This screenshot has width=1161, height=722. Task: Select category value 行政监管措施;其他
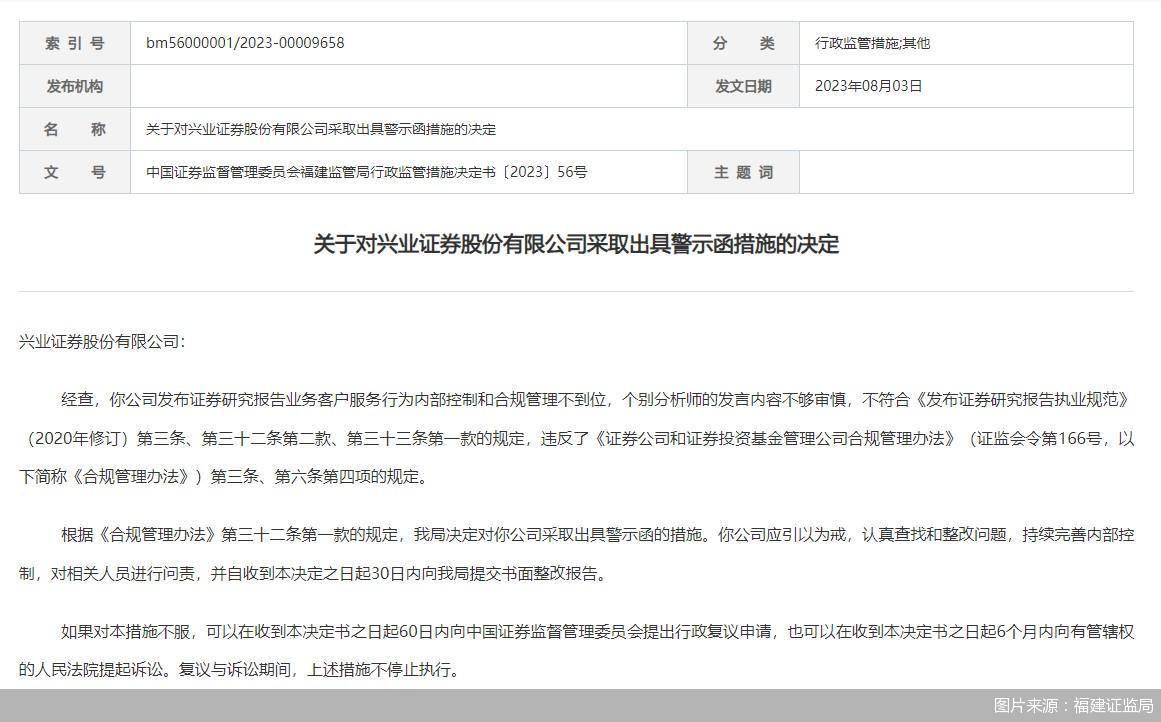tap(872, 43)
